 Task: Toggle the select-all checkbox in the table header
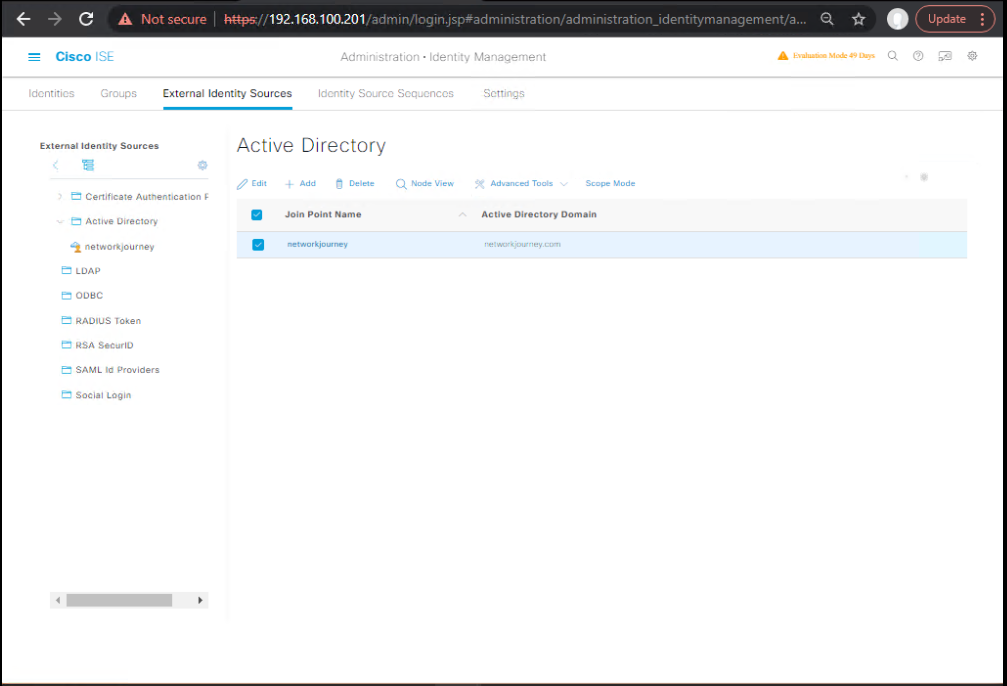(x=257, y=215)
